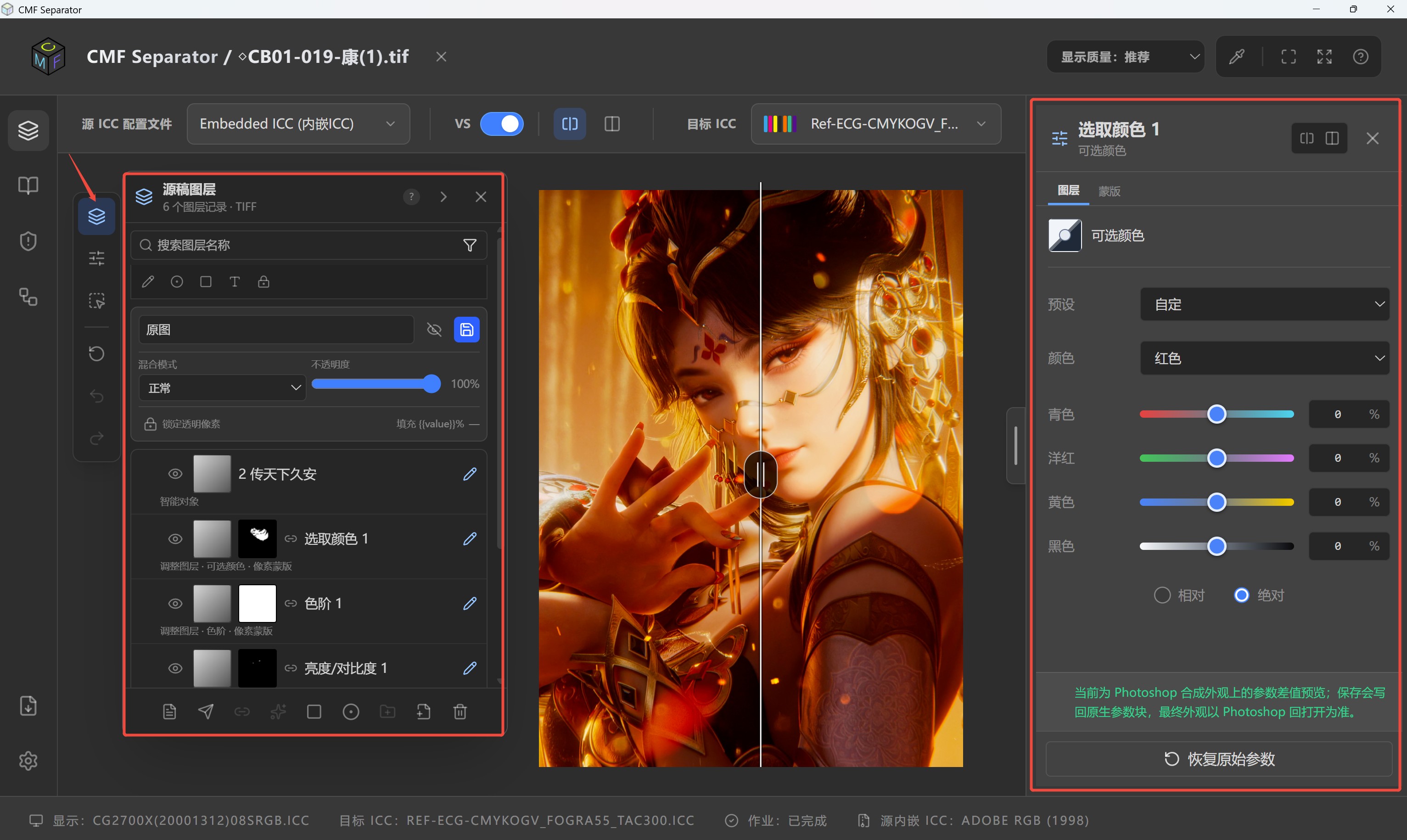Image resolution: width=1407 pixels, height=840 pixels.
Task: Toggle visibility of 选取颜色 1 layer
Action: (175, 539)
